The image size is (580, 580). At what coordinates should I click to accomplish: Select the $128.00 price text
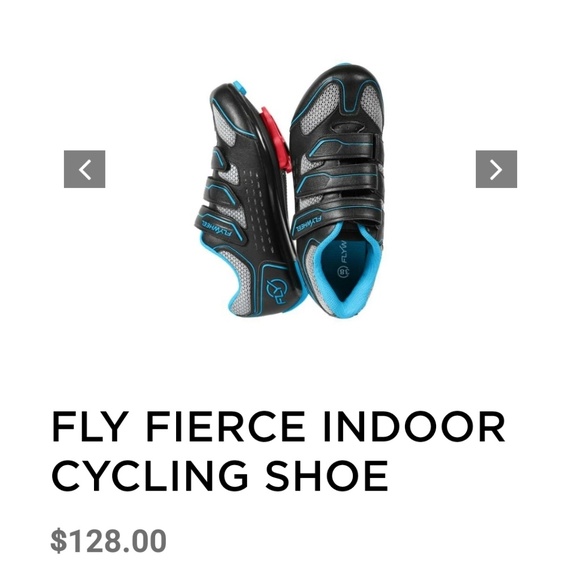[108, 541]
